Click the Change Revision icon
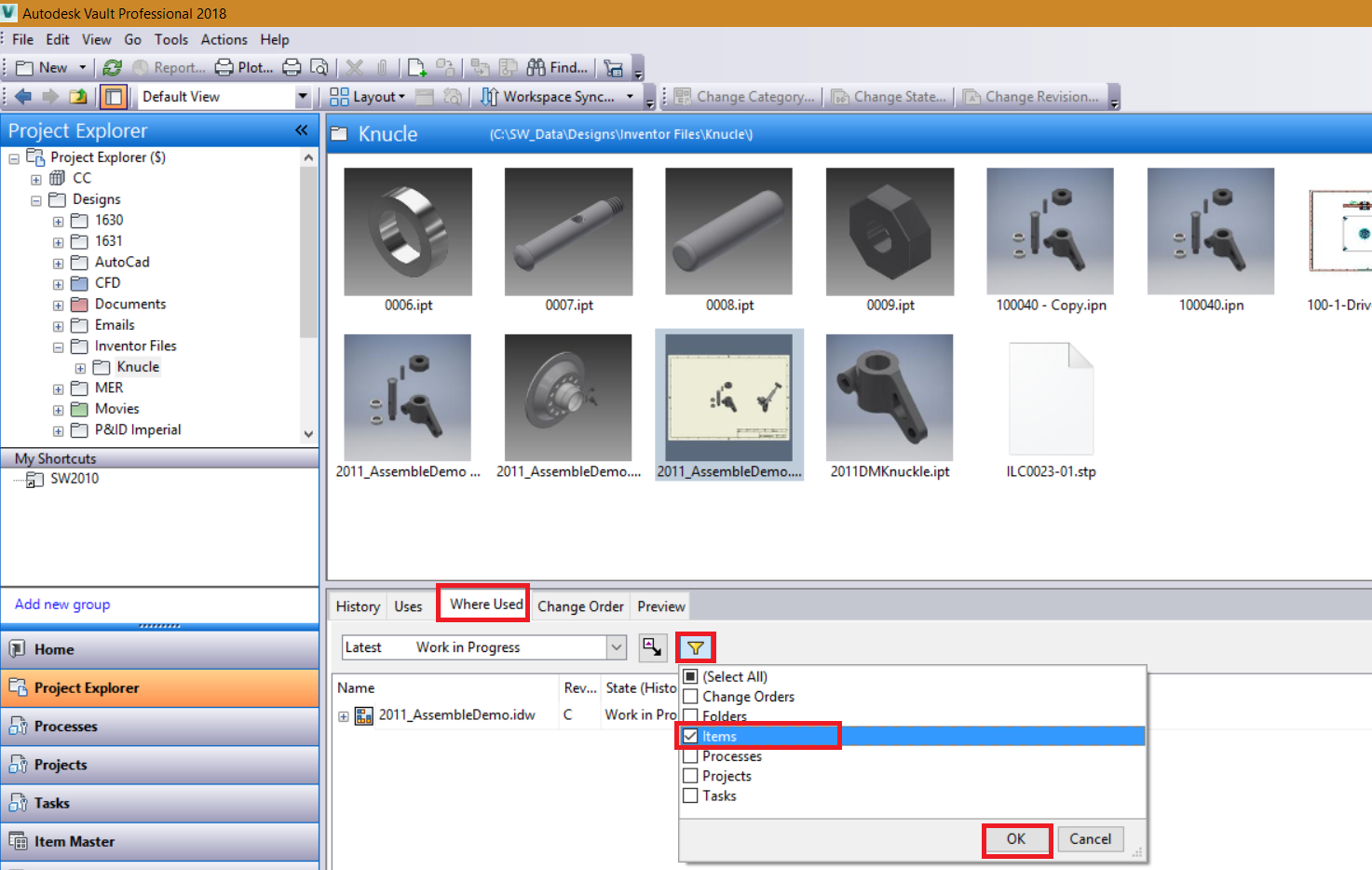This screenshot has height=870, width=1372. [x=971, y=96]
